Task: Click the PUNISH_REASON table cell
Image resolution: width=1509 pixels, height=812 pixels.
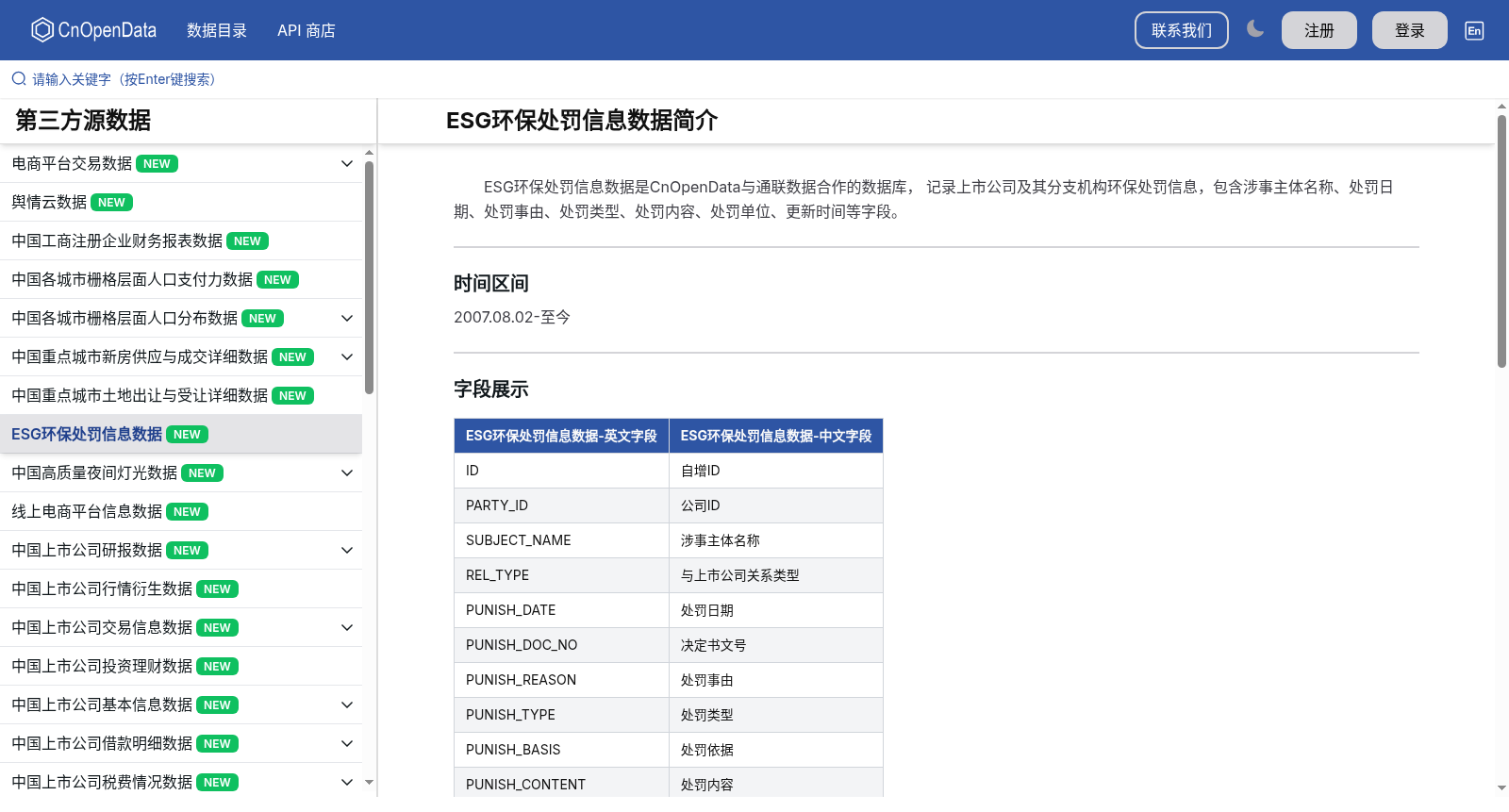Action: [x=561, y=680]
